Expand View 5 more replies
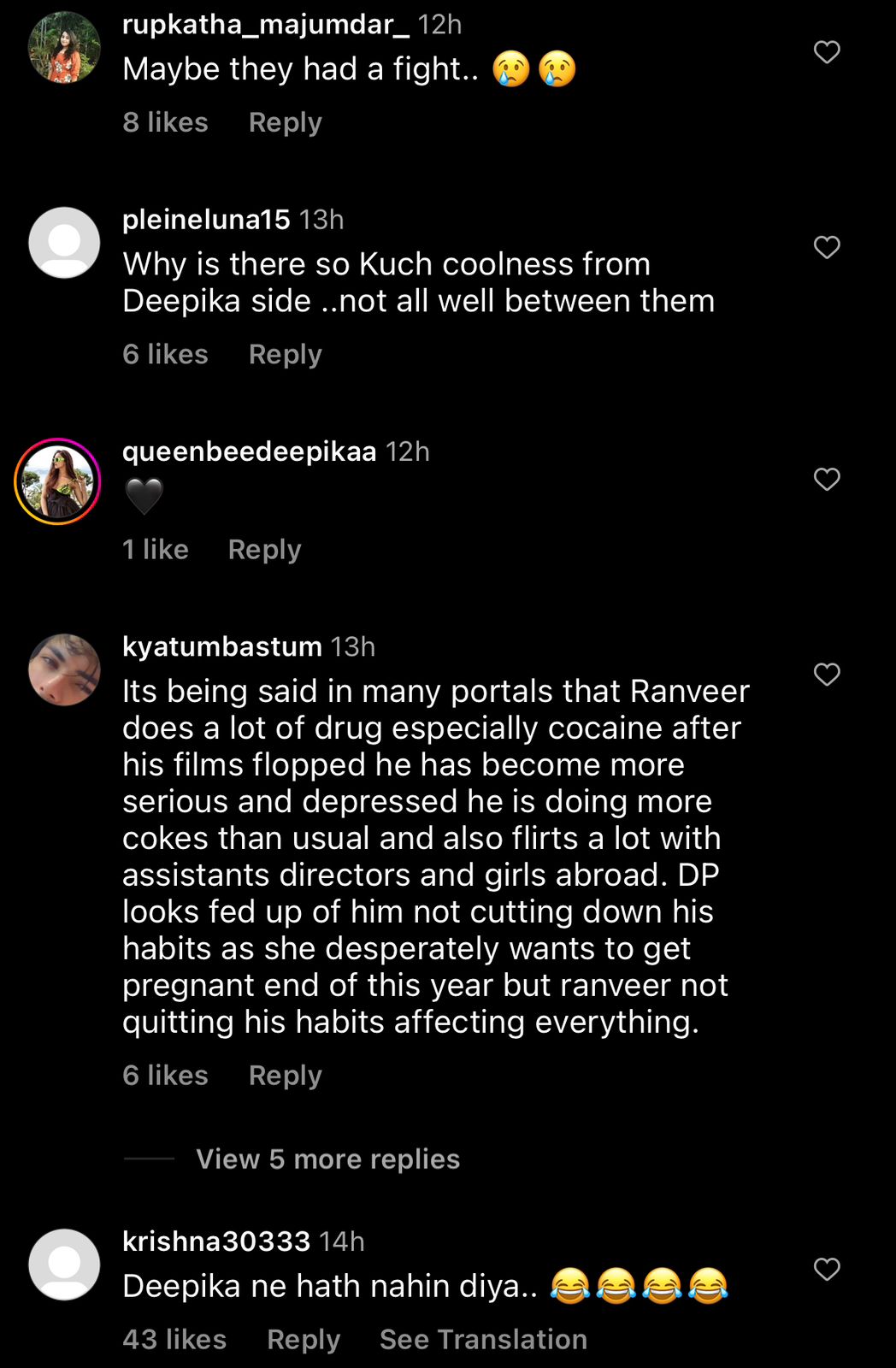This screenshot has height=1368, width=896. coord(327,1159)
